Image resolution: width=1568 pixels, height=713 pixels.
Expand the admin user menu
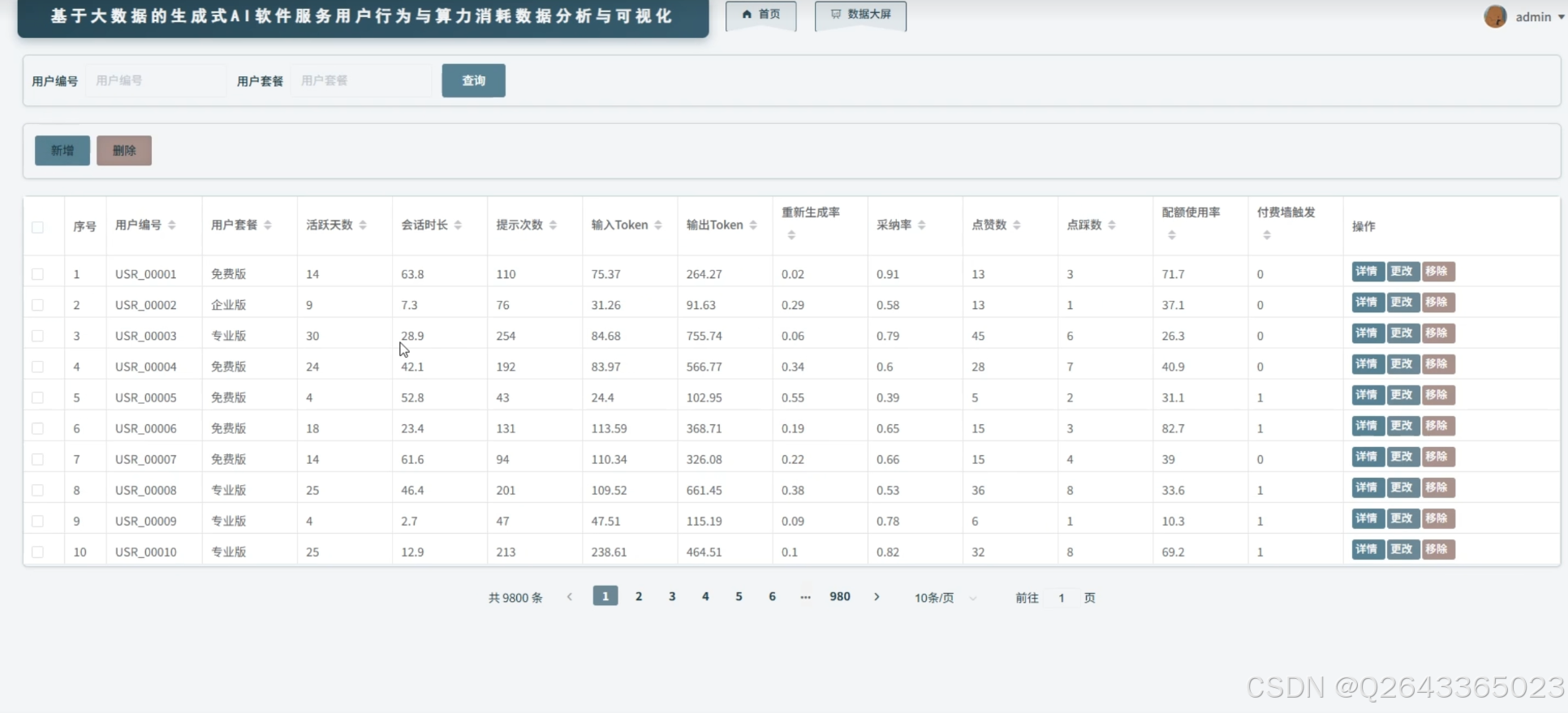click(1524, 16)
